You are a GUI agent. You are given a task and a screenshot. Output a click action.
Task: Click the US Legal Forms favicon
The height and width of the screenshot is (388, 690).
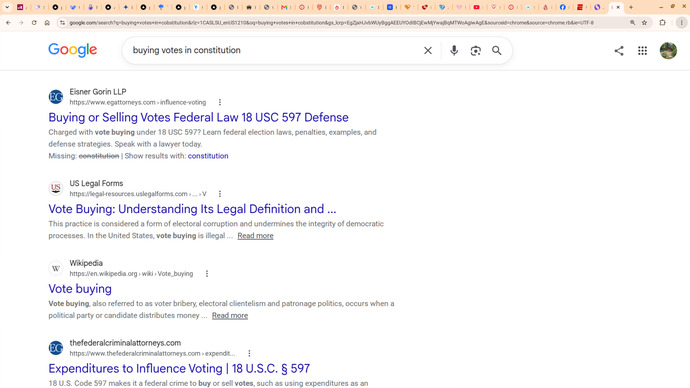point(56,188)
